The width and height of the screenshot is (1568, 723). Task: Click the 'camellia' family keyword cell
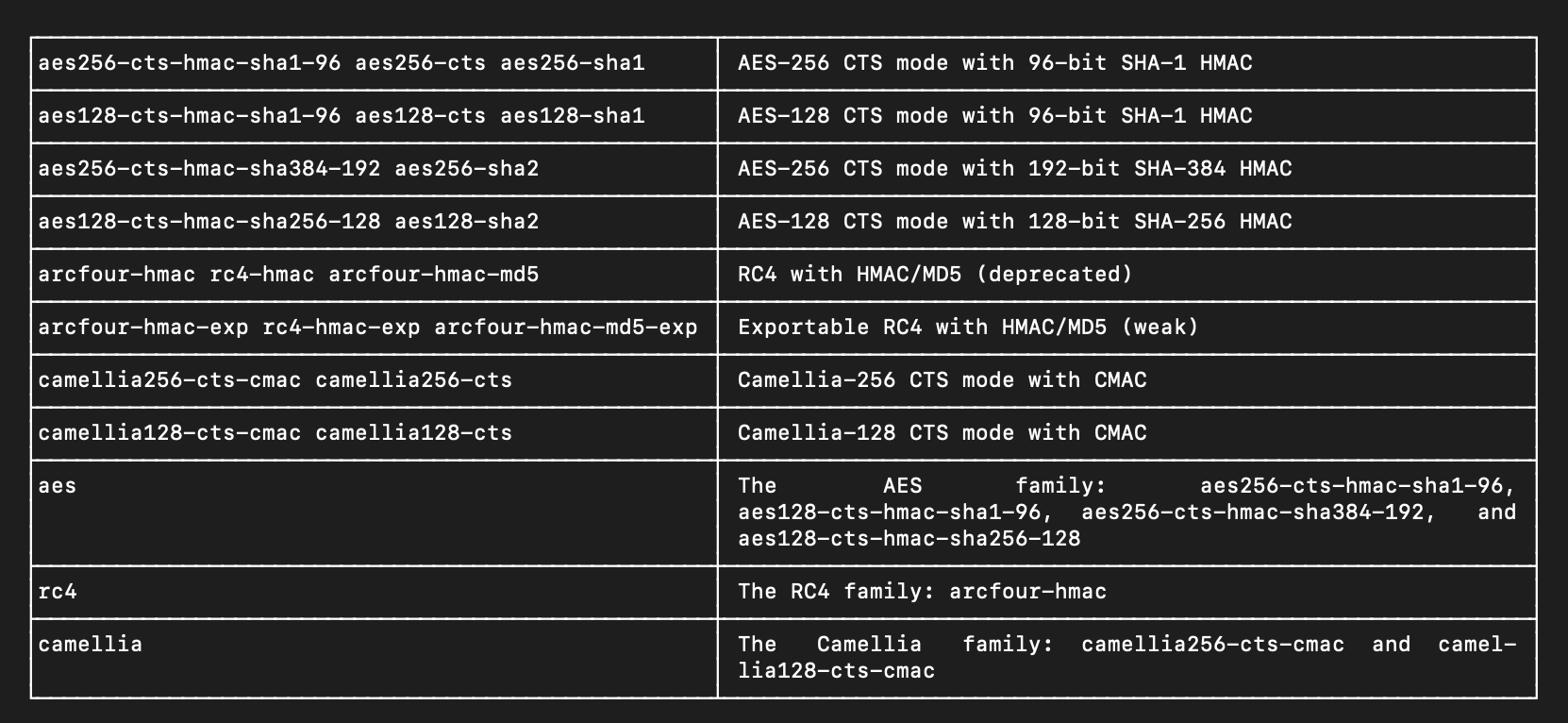(375, 659)
